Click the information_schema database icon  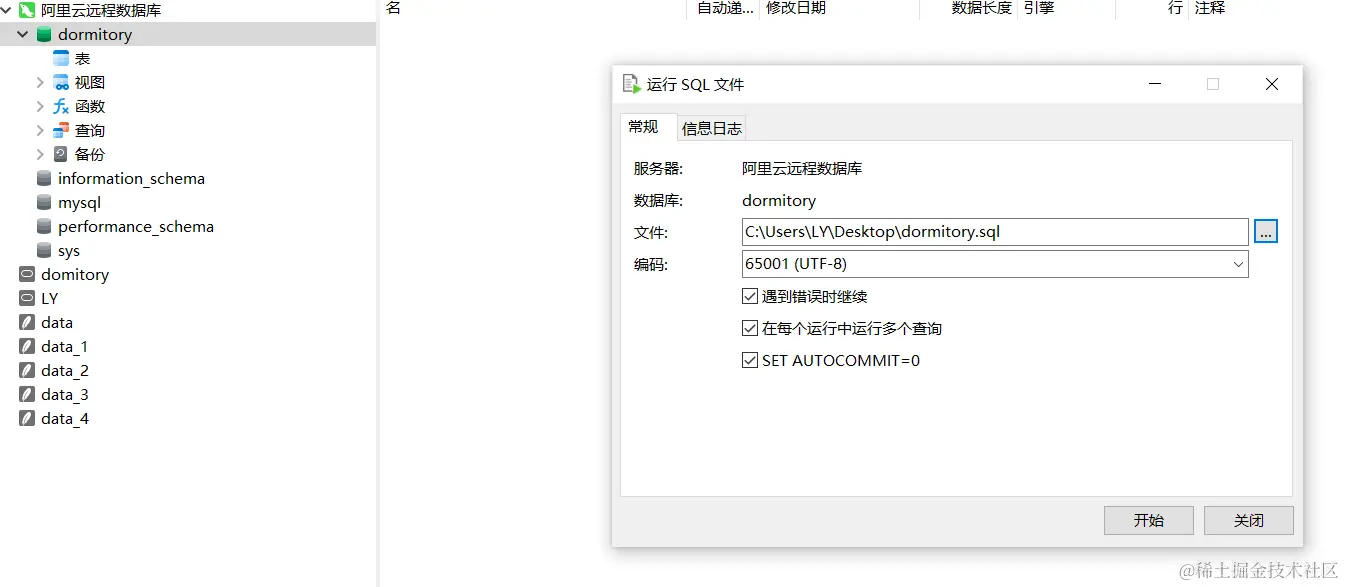click(44, 178)
